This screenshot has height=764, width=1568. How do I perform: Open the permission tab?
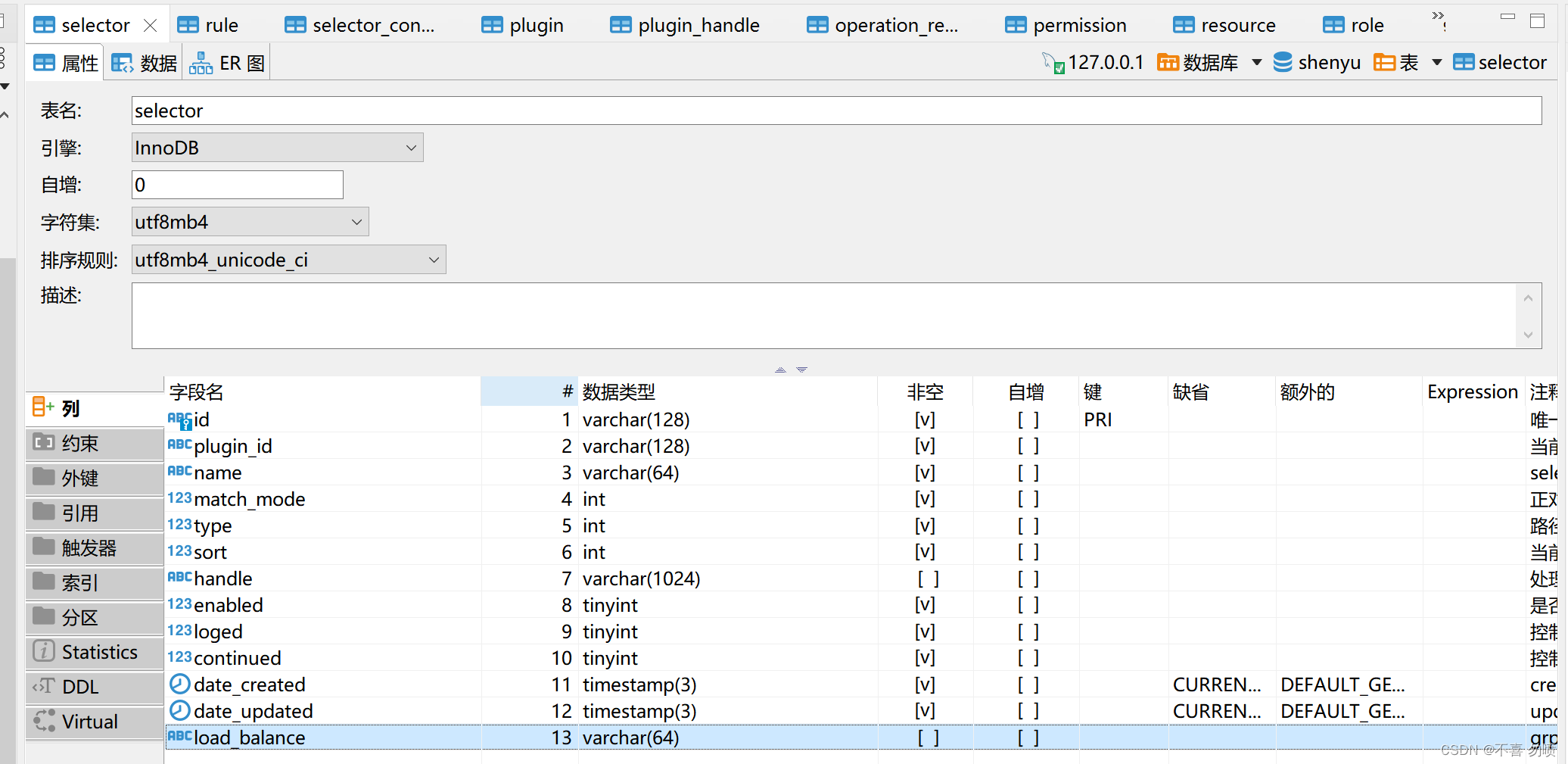1066,25
